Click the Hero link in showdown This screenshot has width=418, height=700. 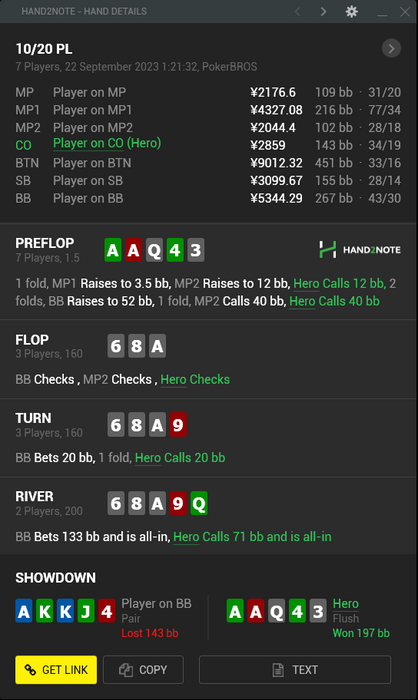(x=346, y=604)
